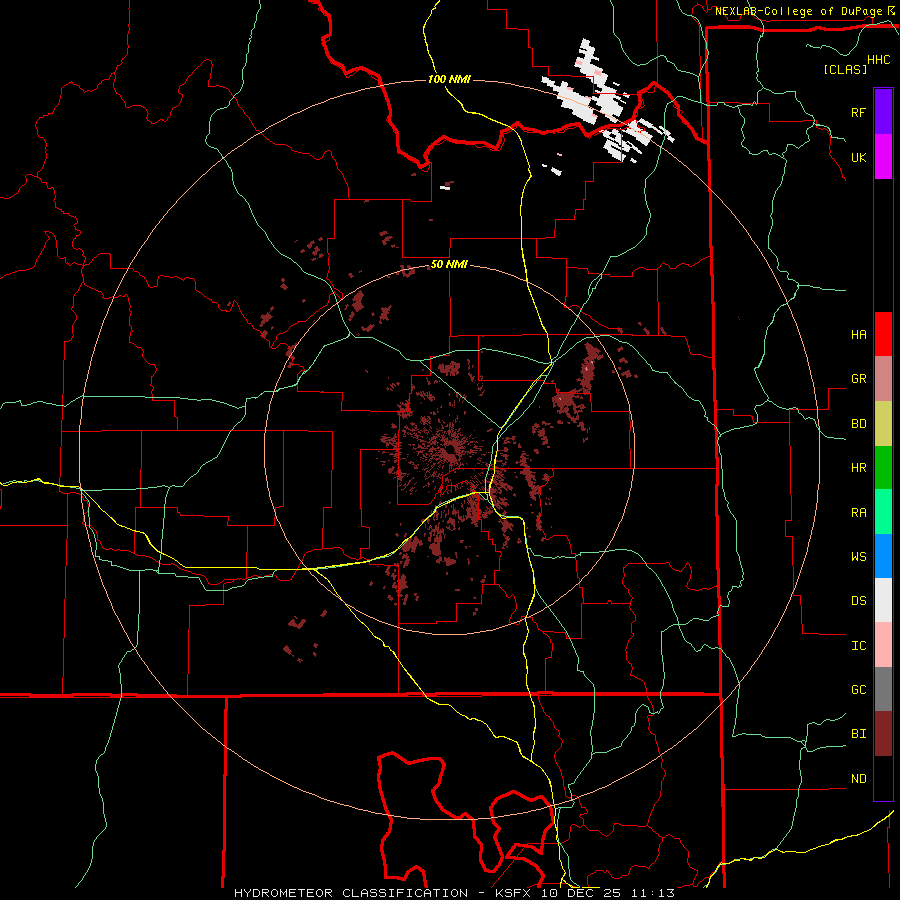Click the DS white legend color block
Image resolution: width=900 pixels, height=900 pixels.
click(883, 600)
